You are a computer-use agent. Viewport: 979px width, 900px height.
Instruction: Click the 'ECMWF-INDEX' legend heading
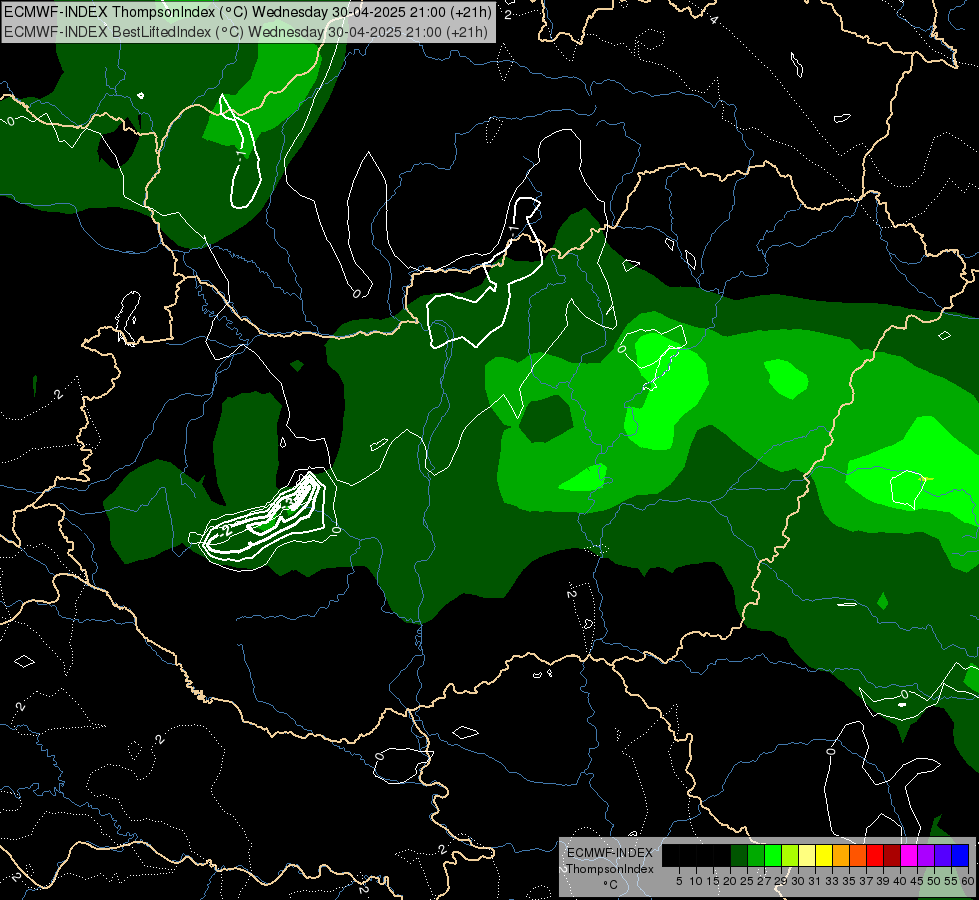point(610,853)
